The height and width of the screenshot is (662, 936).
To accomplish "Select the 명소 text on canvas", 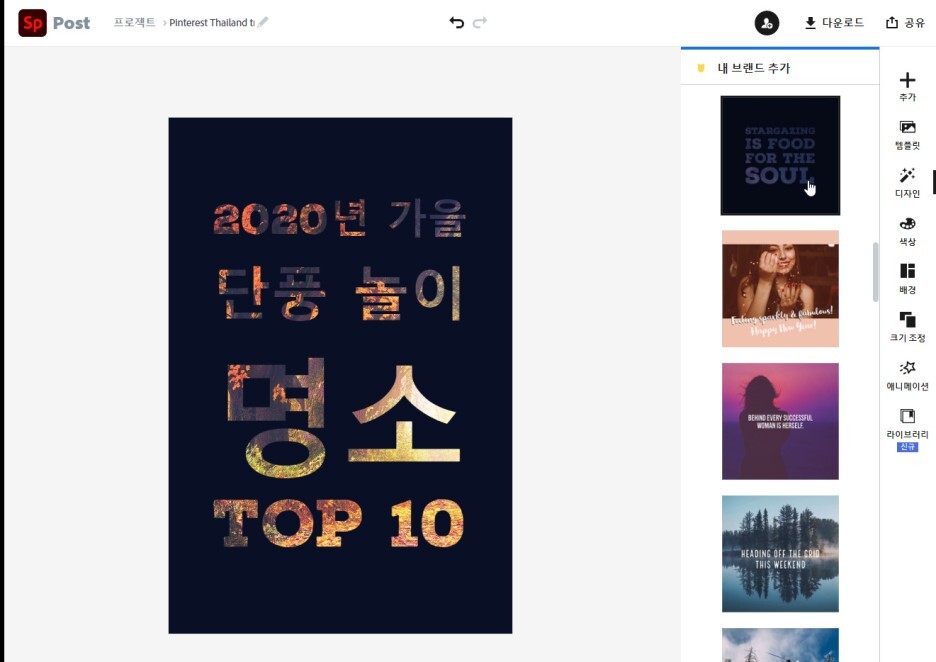I will [x=343, y=418].
